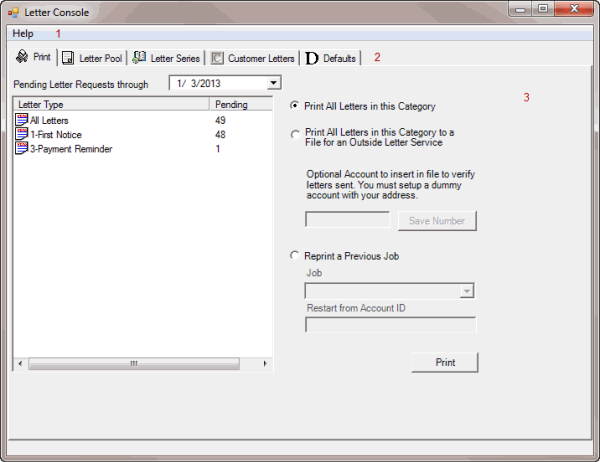Image resolution: width=600 pixels, height=462 pixels.
Task: Select Print All Letters in this Category
Action: point(294,105)
